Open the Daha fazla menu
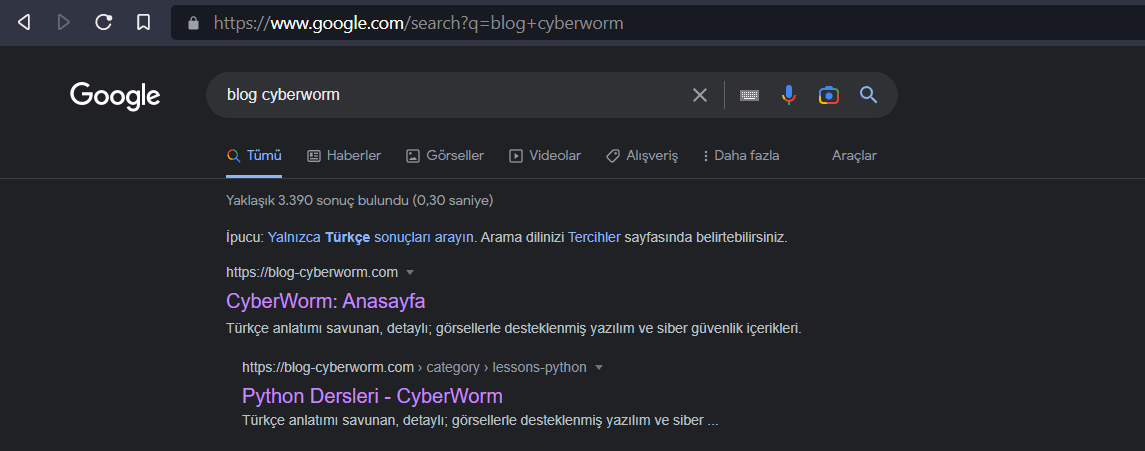The height and width of the screenshot is (451, 1145). point(741,156)
